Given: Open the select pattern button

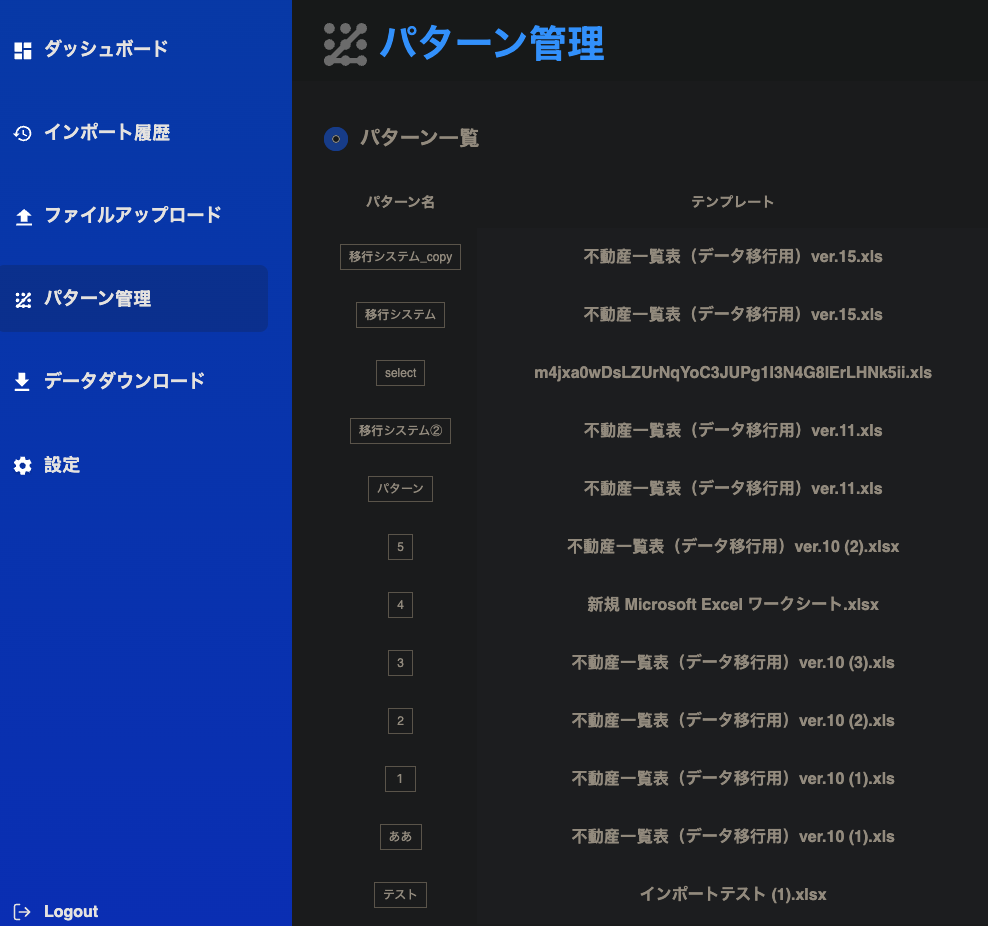Looking at the screenshot, I should pyautogui.click(x=400, y=373).
